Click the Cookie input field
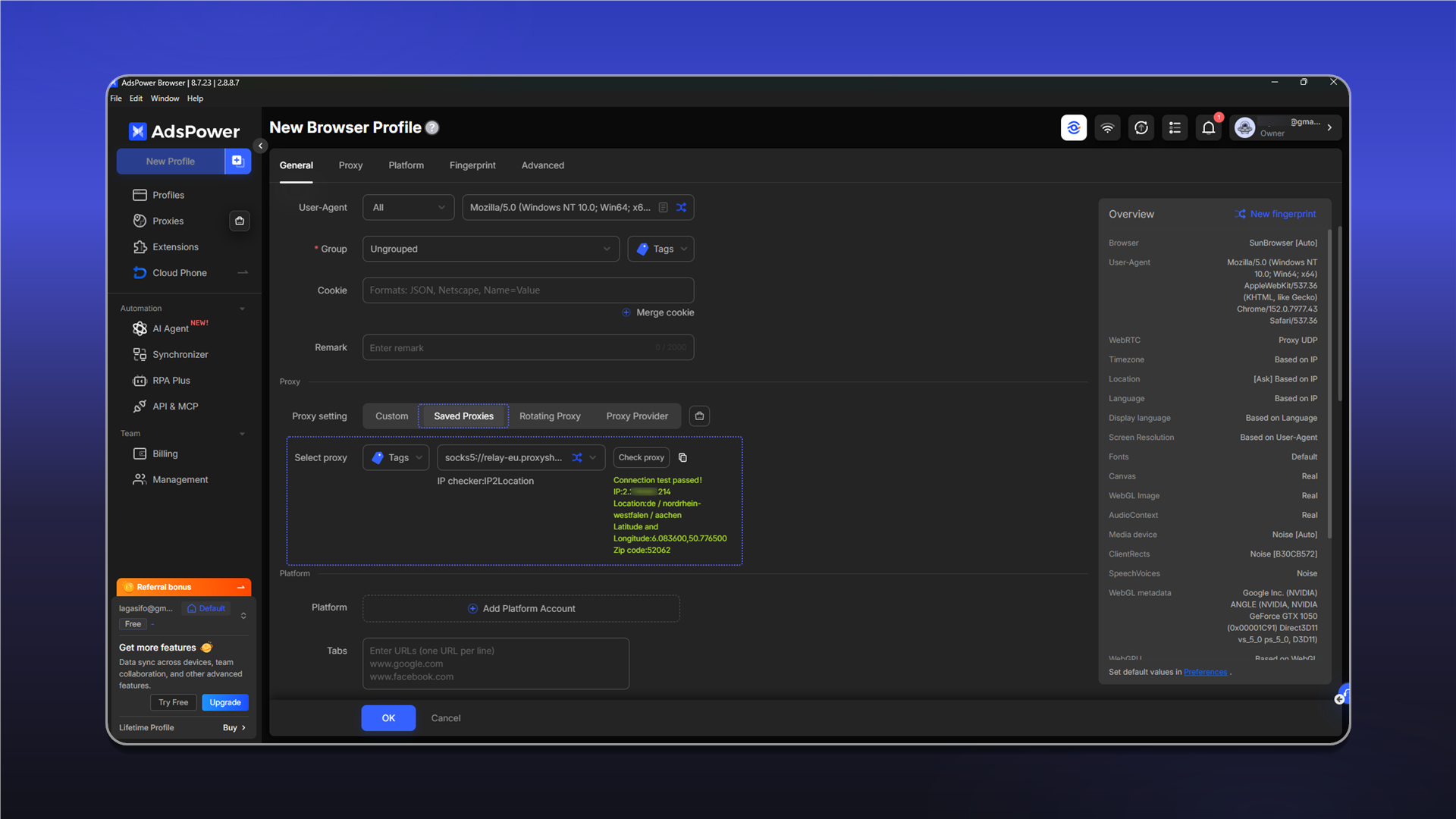Screen dimensions: 1456x819 [528, 290]
